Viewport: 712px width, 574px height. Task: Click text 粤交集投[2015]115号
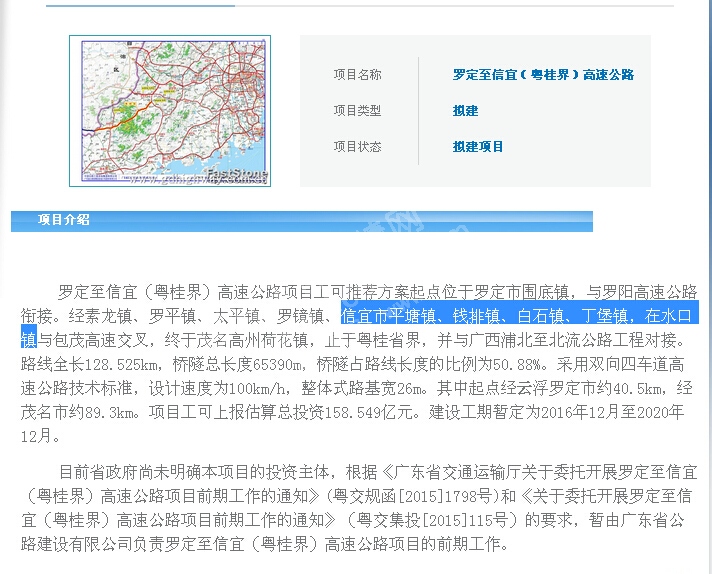click(x=432, y=520)
